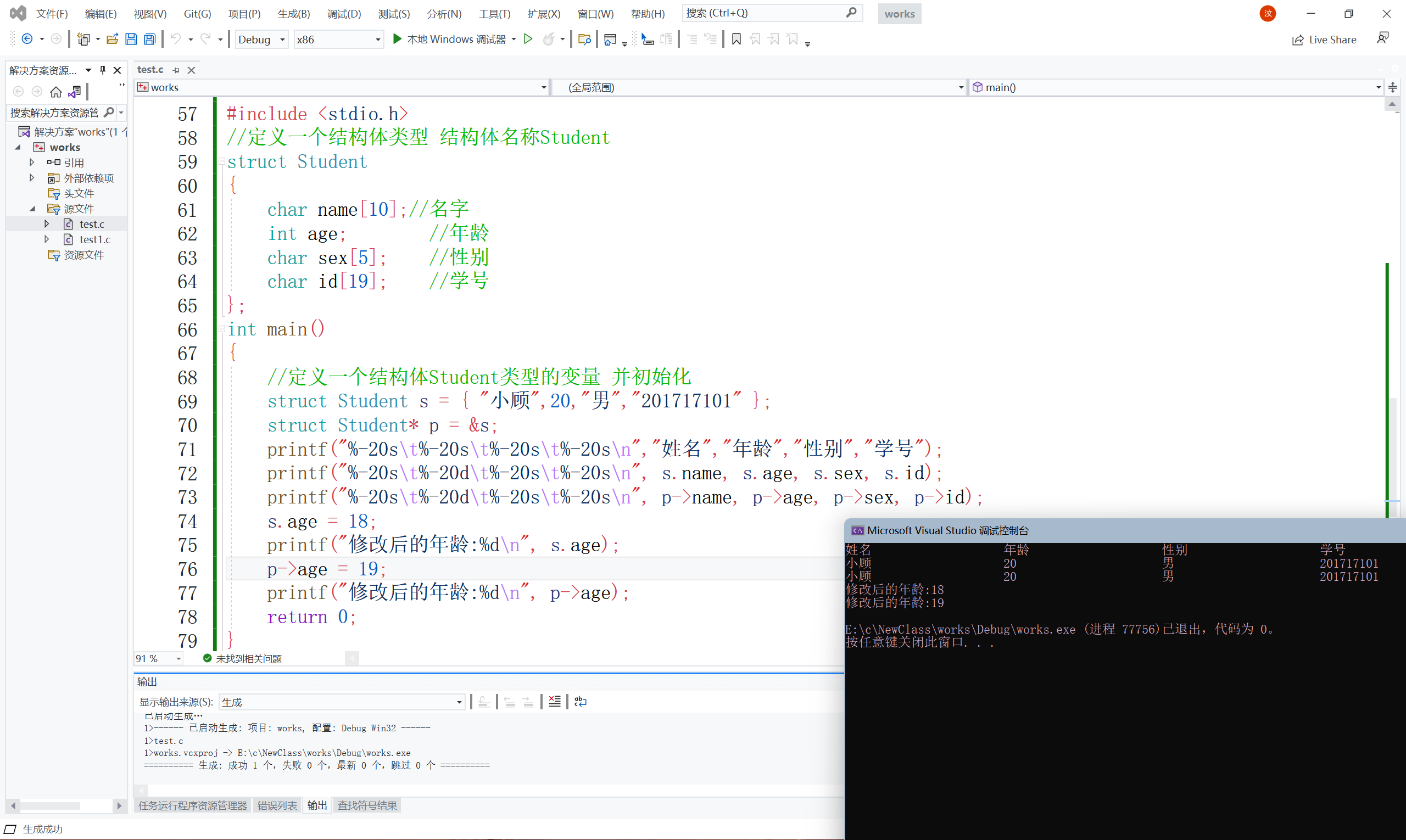The image size is (1406, 840).
Task: Click the new project toolbar icon
Action: (x=83, y=39)
